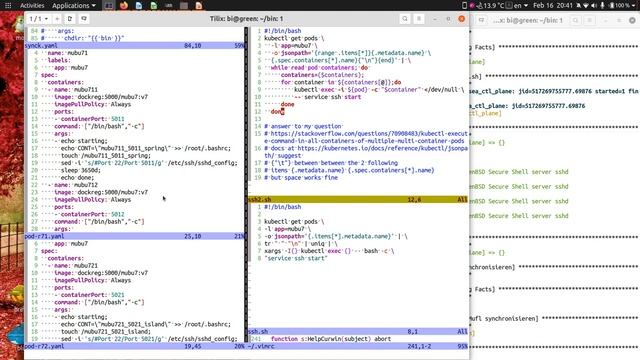Click the microphone icon in the system tray
This screenshot has width=640, height=360.
pyautogui.click(x=602, y=5)
